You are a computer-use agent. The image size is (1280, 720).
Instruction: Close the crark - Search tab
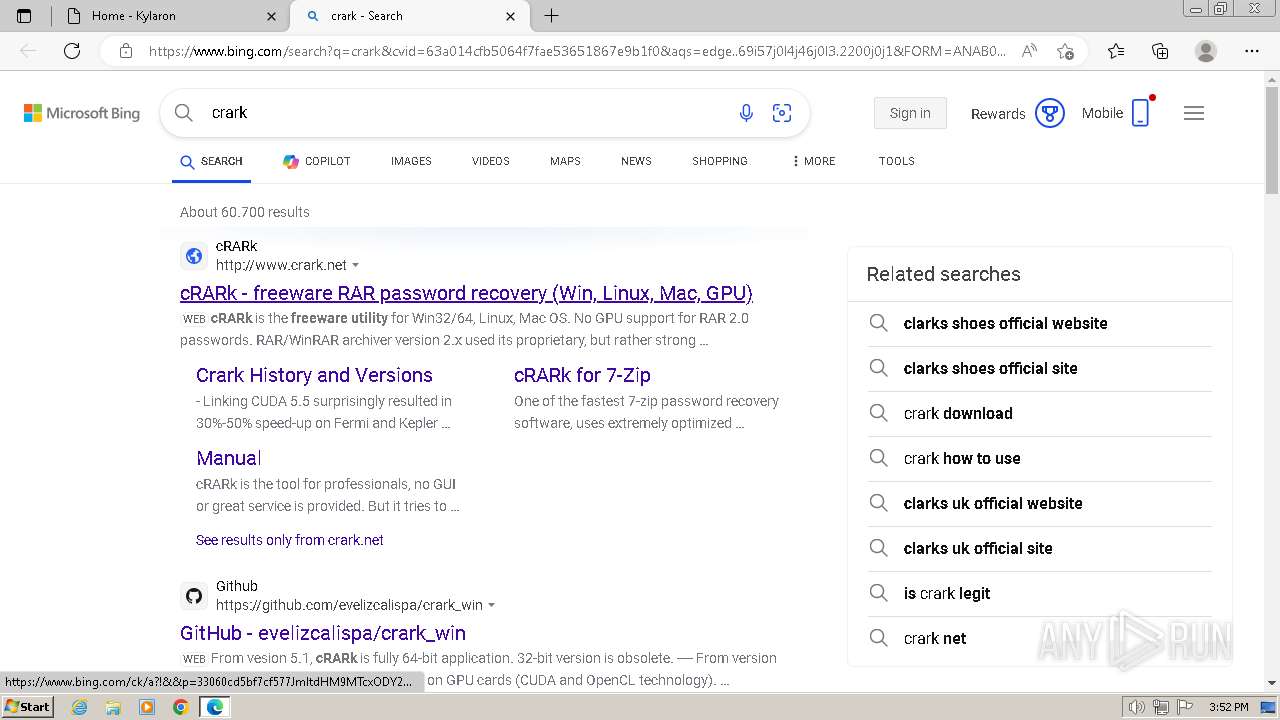[511, 16]
